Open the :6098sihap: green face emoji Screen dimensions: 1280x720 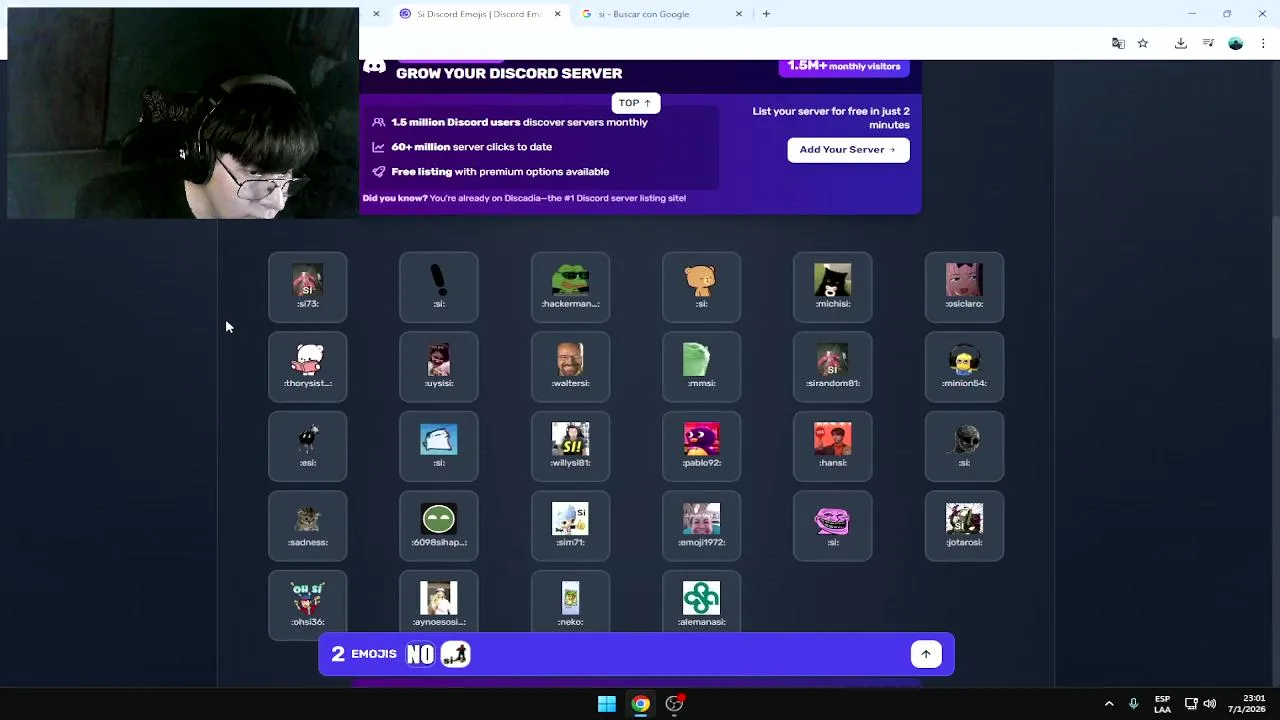[439, 526]
